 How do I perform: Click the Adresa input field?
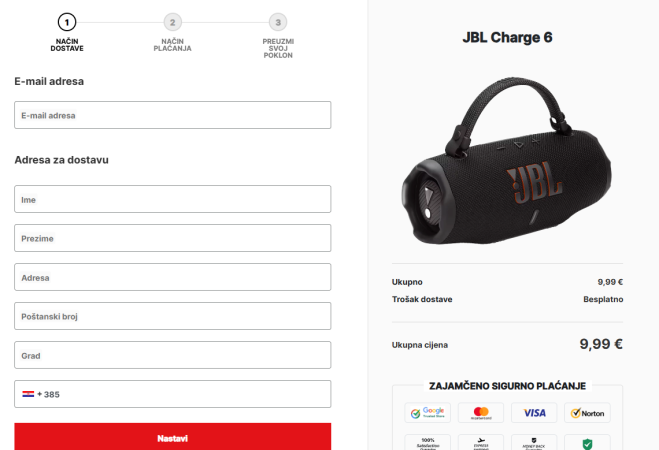coord(173,277)
